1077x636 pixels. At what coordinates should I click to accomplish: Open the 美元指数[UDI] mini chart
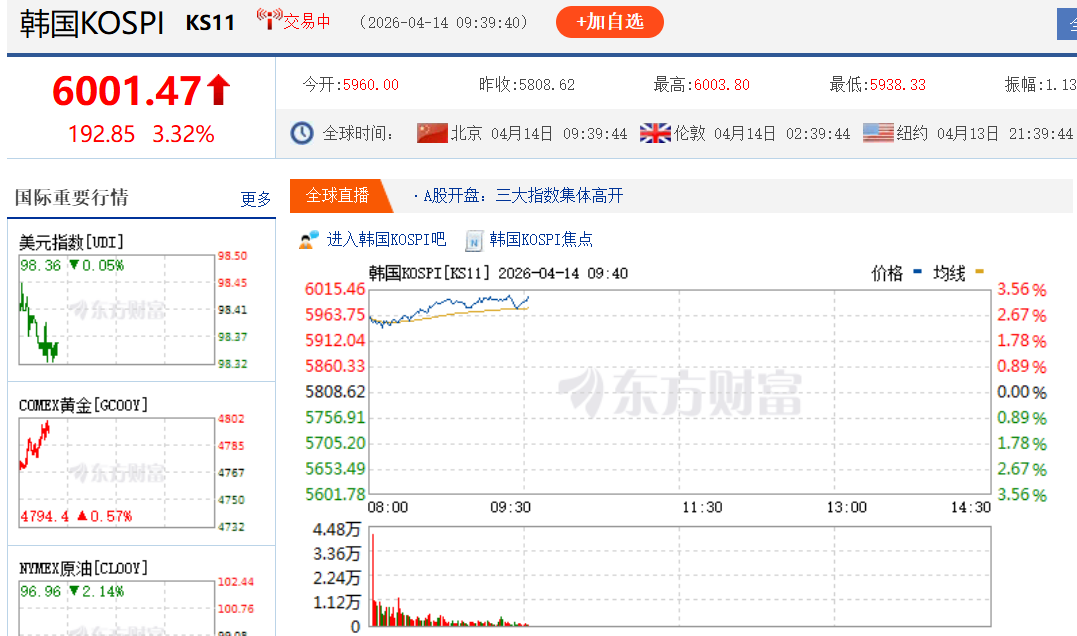point(117,310)
